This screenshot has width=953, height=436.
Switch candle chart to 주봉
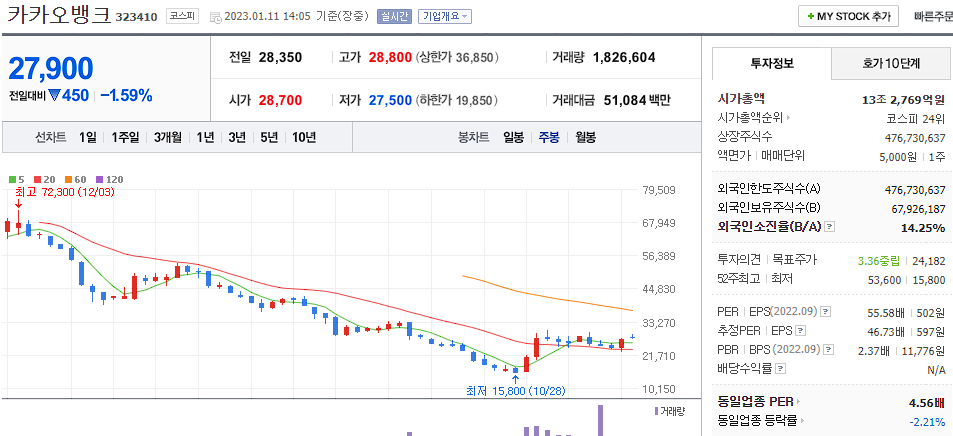(x=549, y=137)
